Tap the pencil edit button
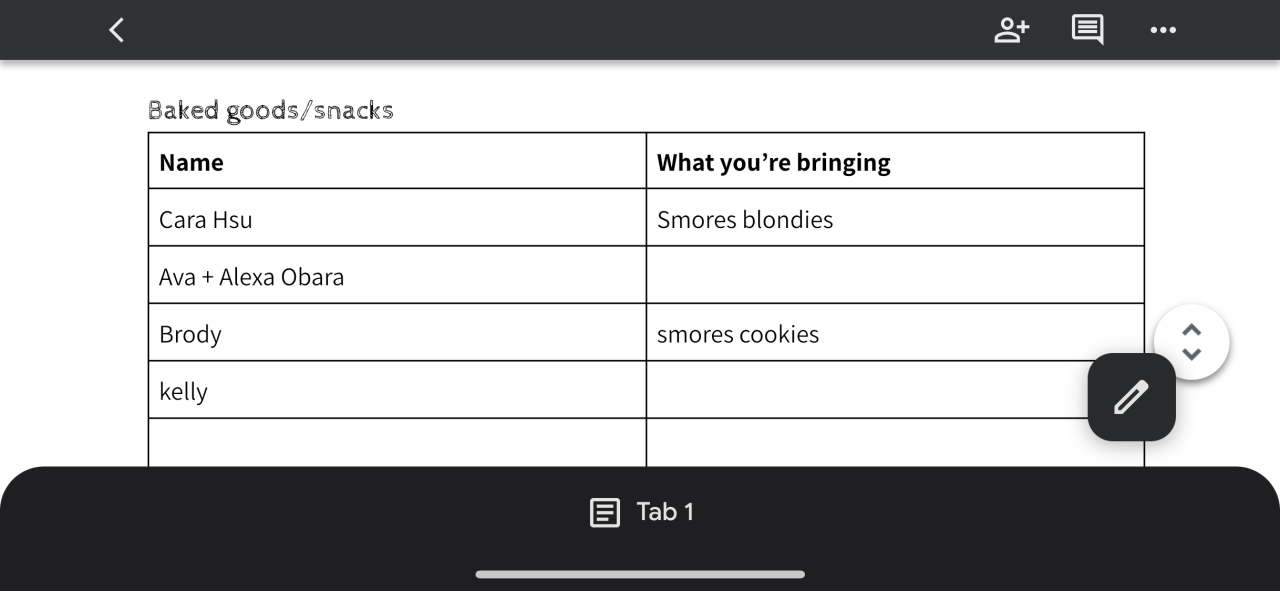 pos(1131,397)
